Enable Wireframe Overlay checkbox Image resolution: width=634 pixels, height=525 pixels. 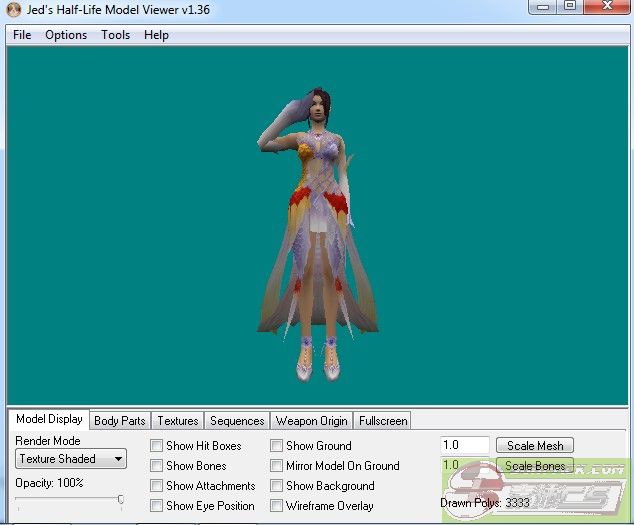click(x=277, y=506)
